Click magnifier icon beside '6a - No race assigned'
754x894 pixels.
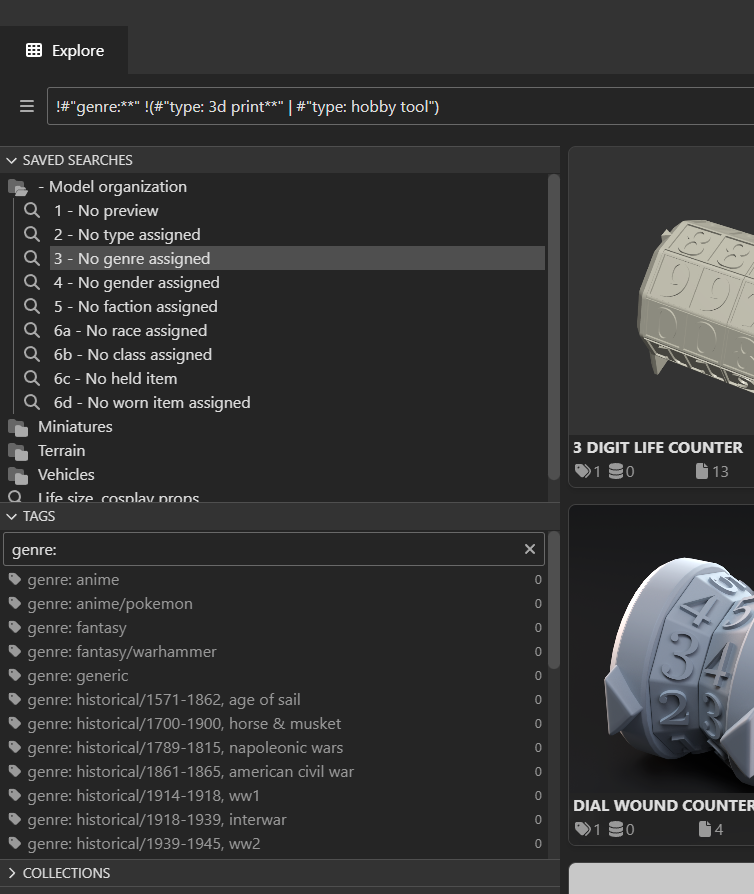click(x=32, y=330)
